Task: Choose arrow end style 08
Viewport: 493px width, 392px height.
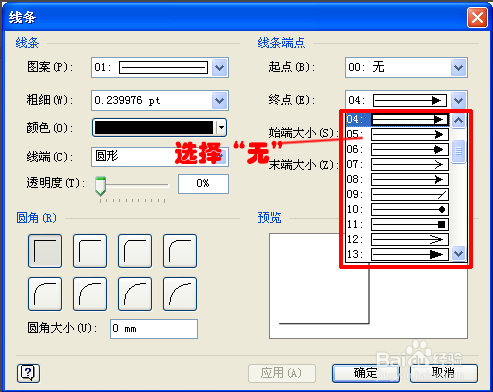Action: (x=397, y=179)
